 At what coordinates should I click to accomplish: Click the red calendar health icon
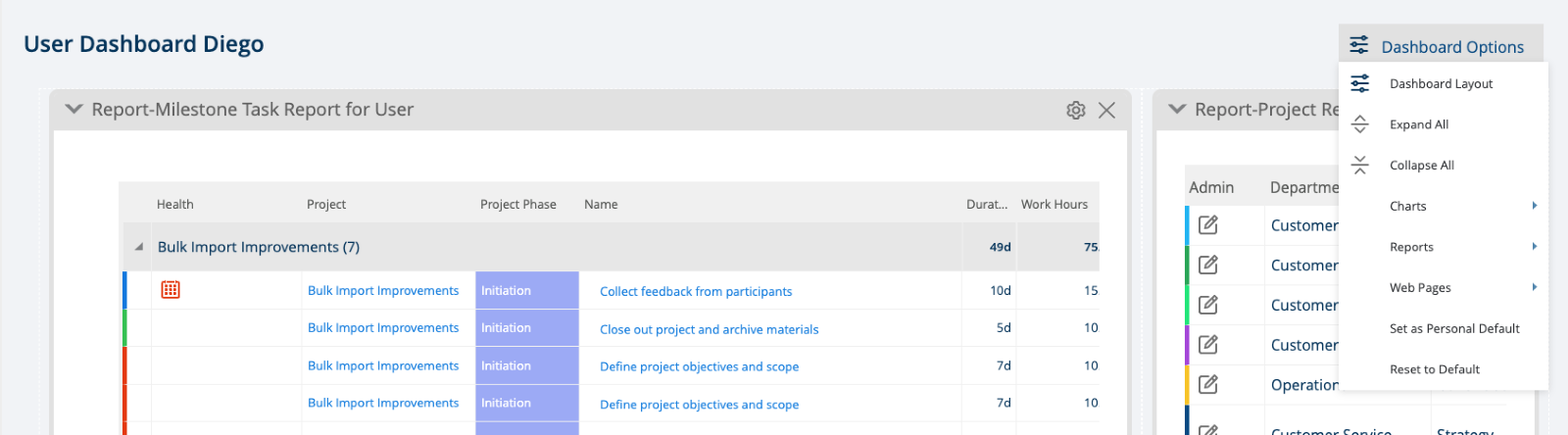click(x=171, y=290)
